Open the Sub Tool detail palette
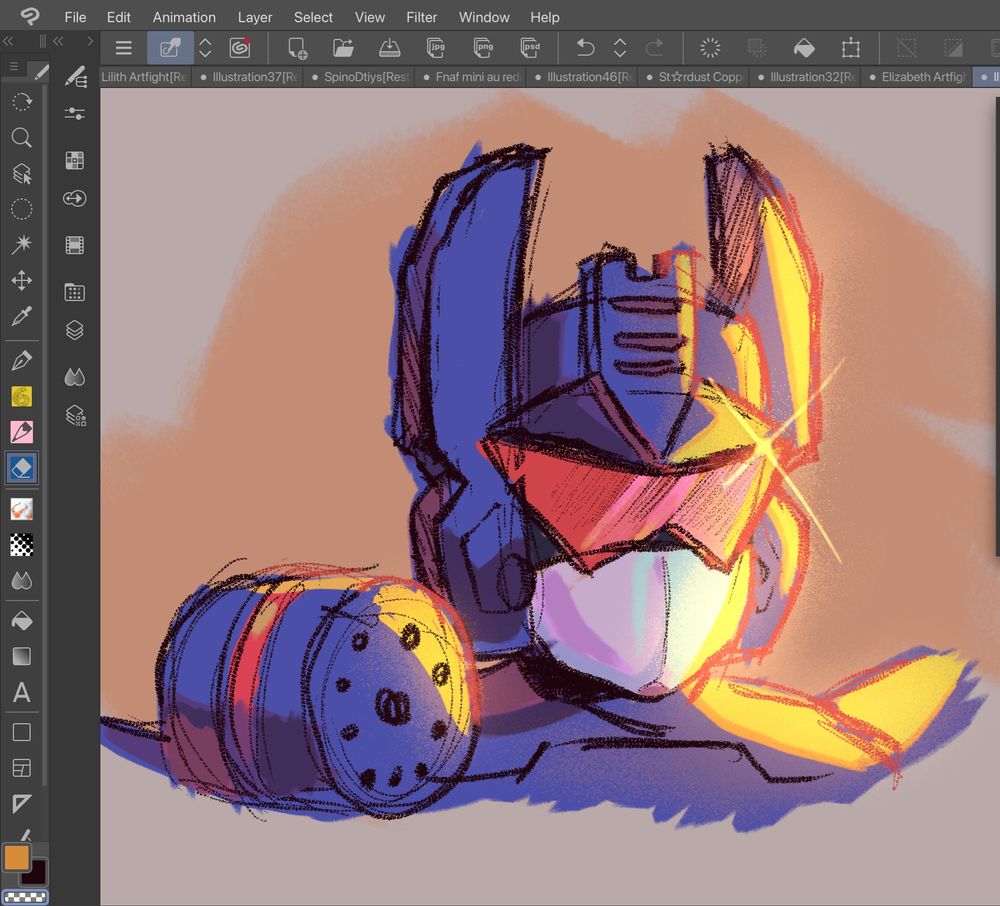The height and width of the screenshot is (906, 1000). (x=75, y=77)
